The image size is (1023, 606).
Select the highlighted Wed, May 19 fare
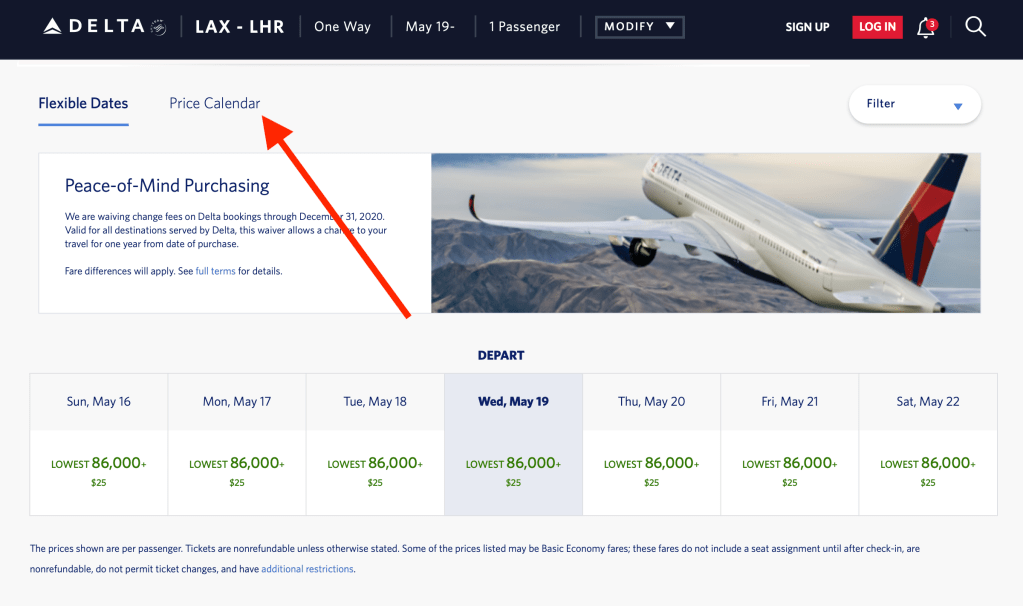pyautogui.click(x=513, y=471)
